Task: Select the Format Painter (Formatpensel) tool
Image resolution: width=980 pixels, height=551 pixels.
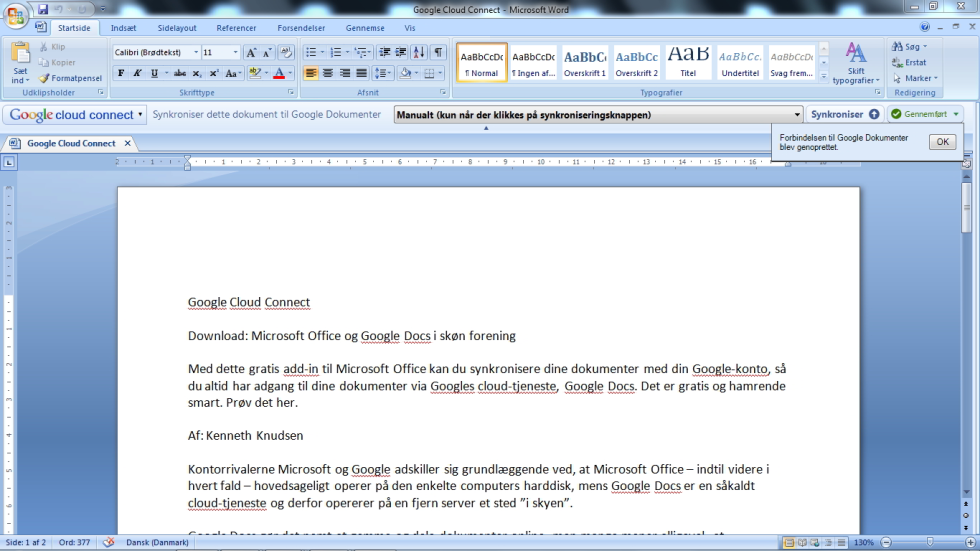Action: [70, 78]
